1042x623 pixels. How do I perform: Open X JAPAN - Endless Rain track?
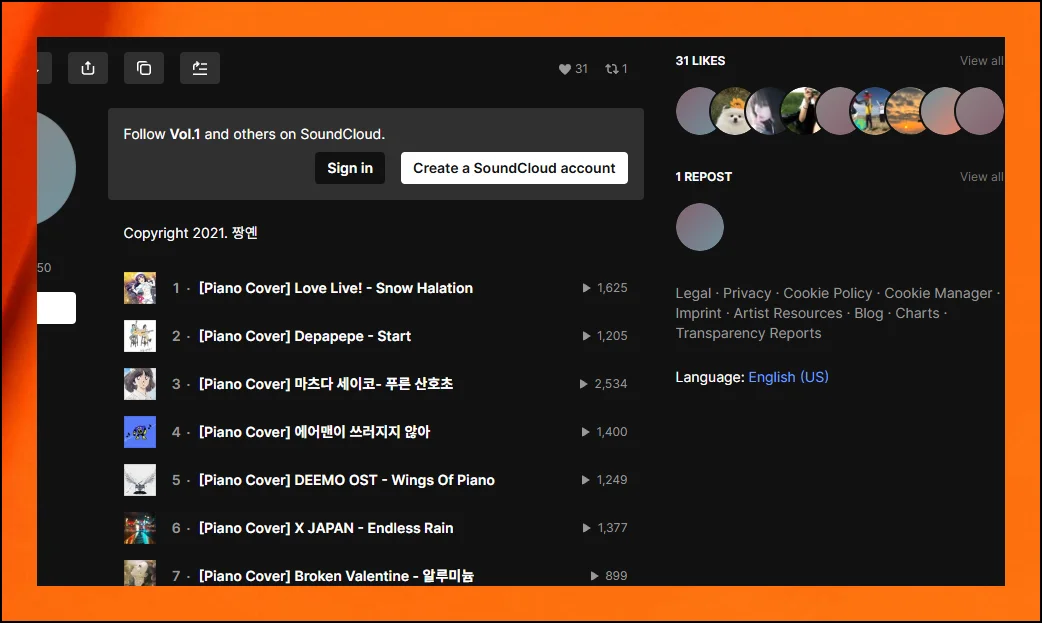click(326, 527)
